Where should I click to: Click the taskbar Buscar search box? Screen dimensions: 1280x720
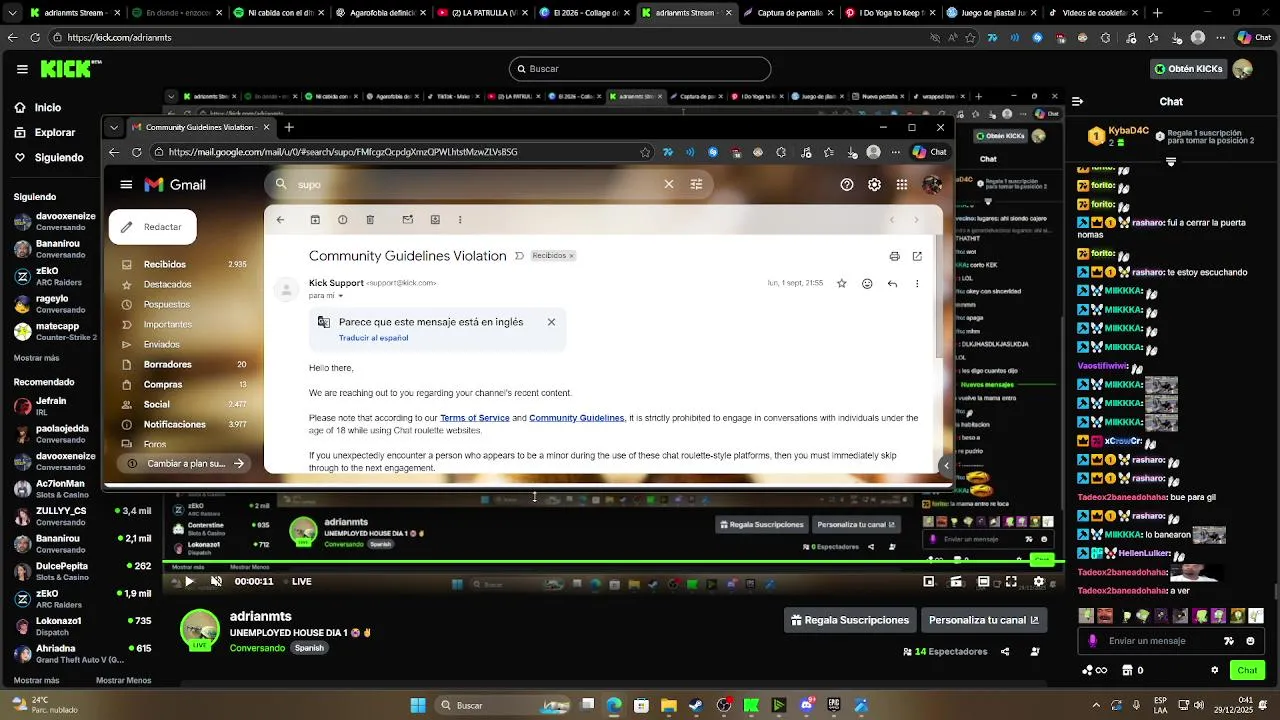click(504, 705)
